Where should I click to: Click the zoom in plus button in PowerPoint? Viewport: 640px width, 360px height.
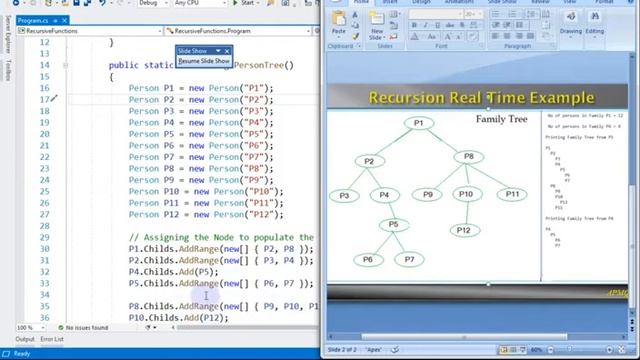[x=609, y=350]
